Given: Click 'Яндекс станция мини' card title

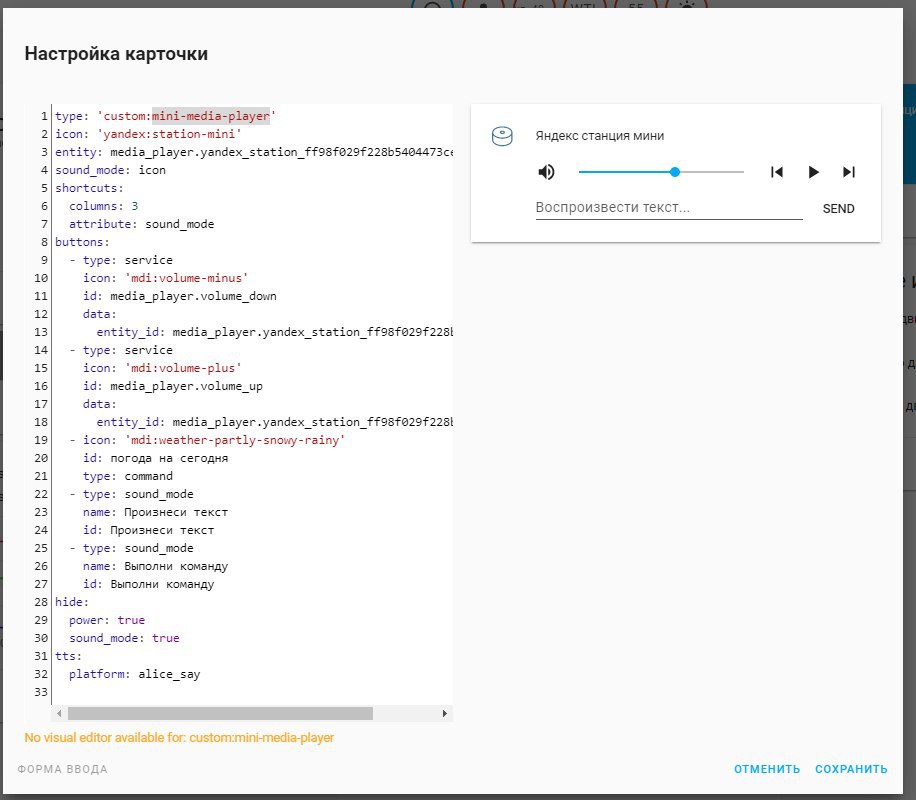Looking at the screenshot, I should (x=599, y=136).
